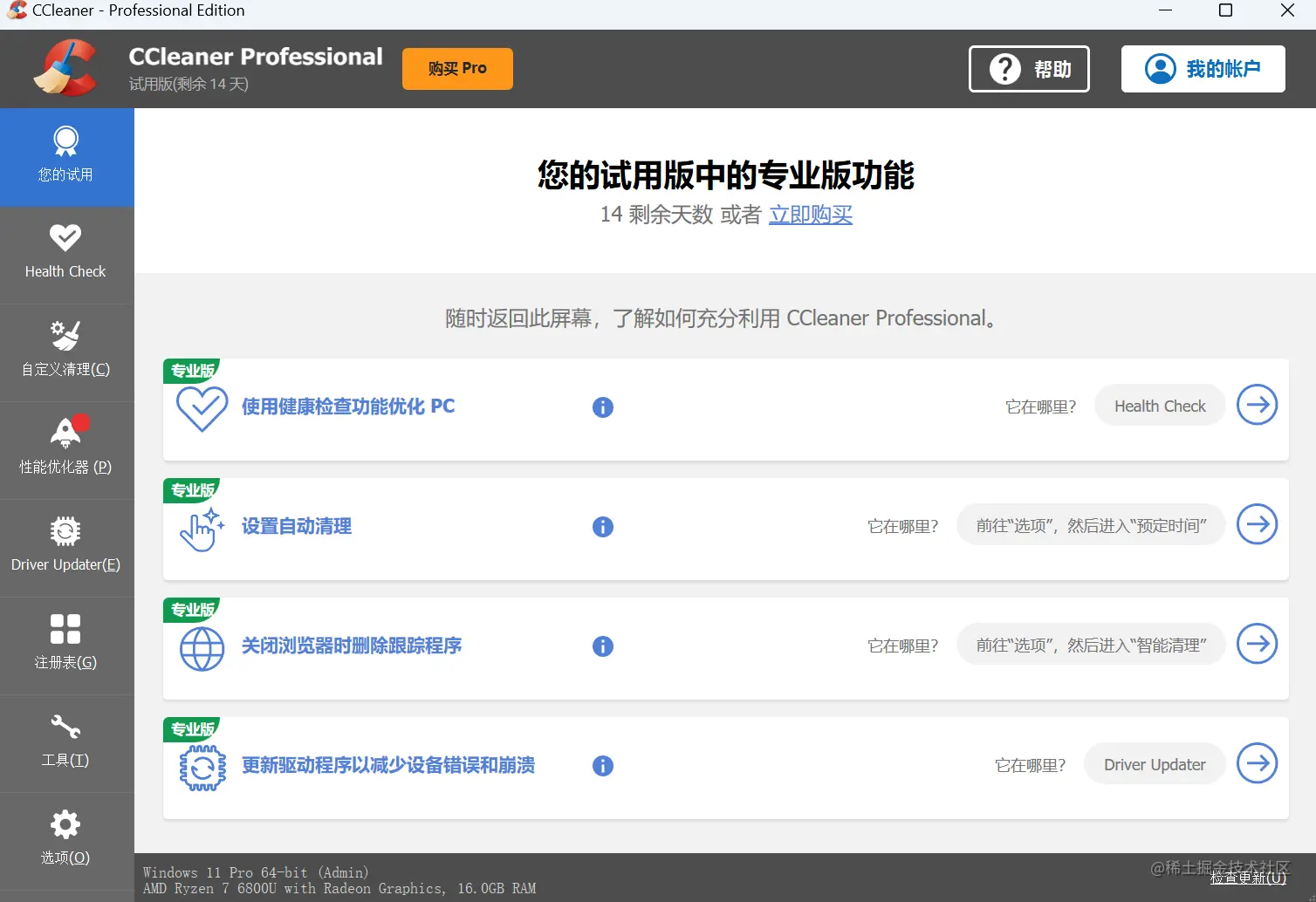Open 选项(O) in the sidebar
Viewport: 1316px width, 902px height.
point(66,841)
